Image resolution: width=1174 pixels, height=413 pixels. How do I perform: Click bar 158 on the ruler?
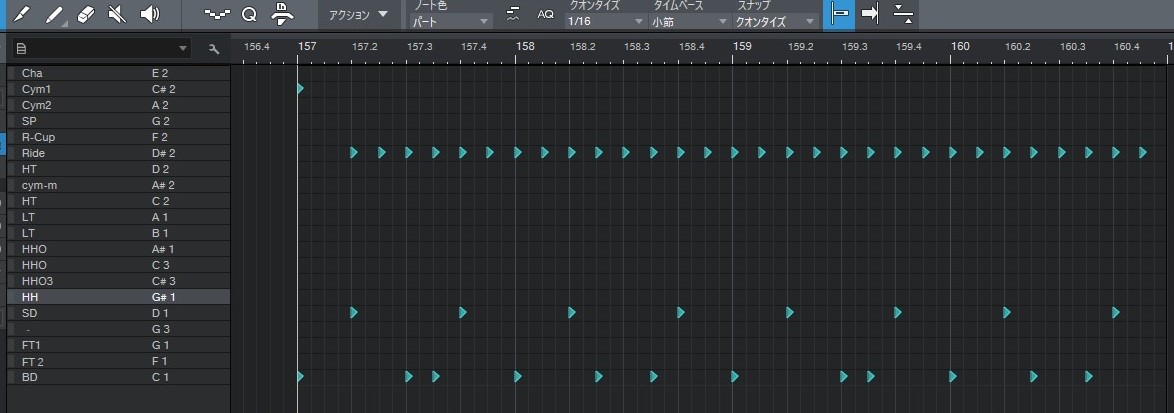click(x=526, y=46)
